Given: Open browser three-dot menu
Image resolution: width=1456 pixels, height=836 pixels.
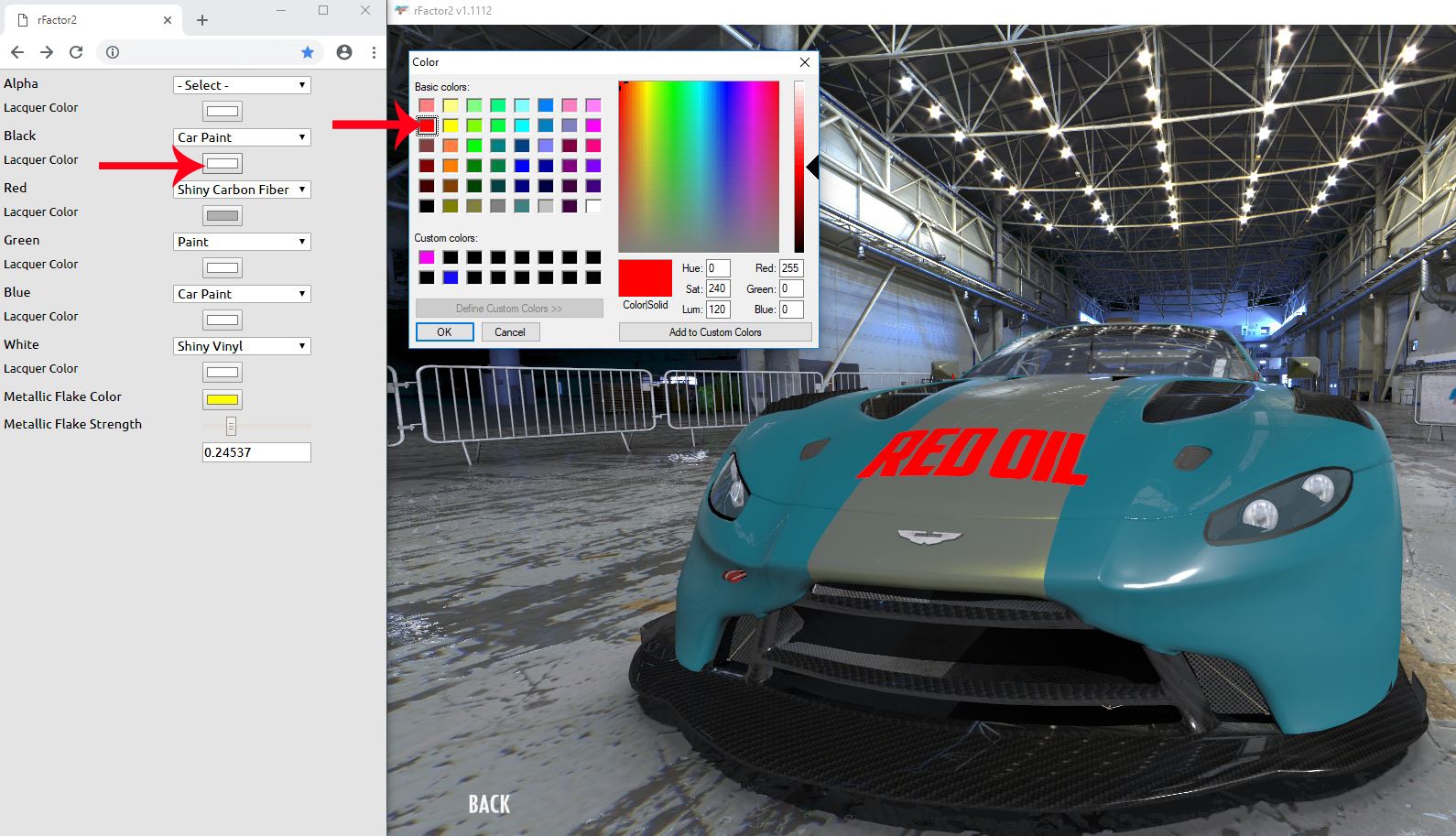Looking at the screenshot, I should pyautogui.click(x=374, y=52).
